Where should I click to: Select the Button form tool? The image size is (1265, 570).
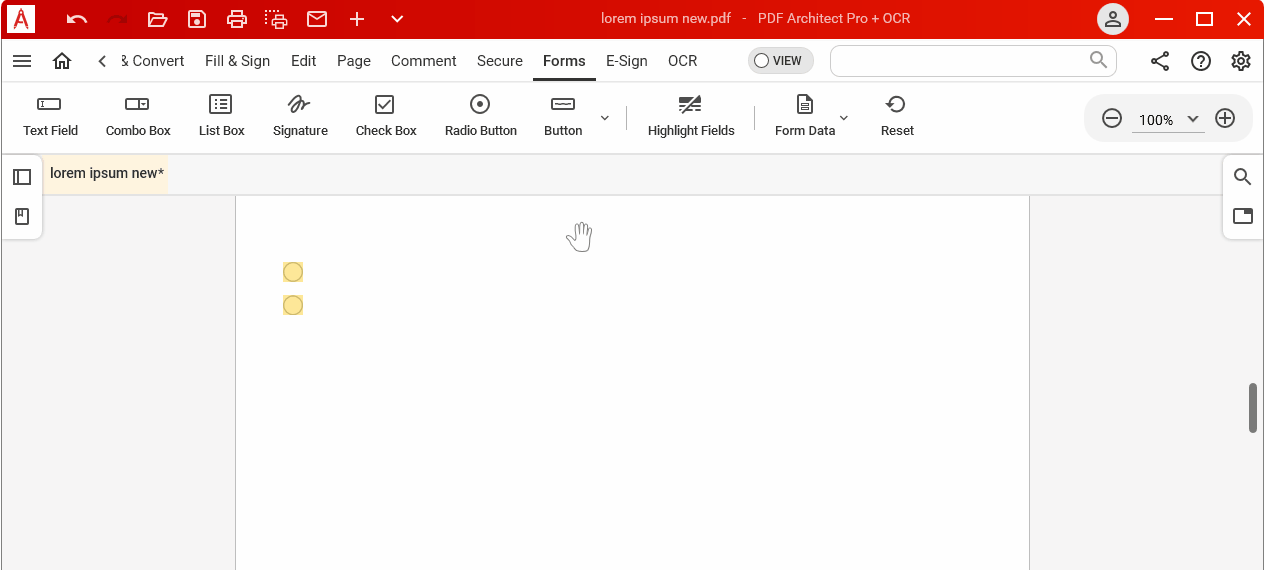point(563,116)
